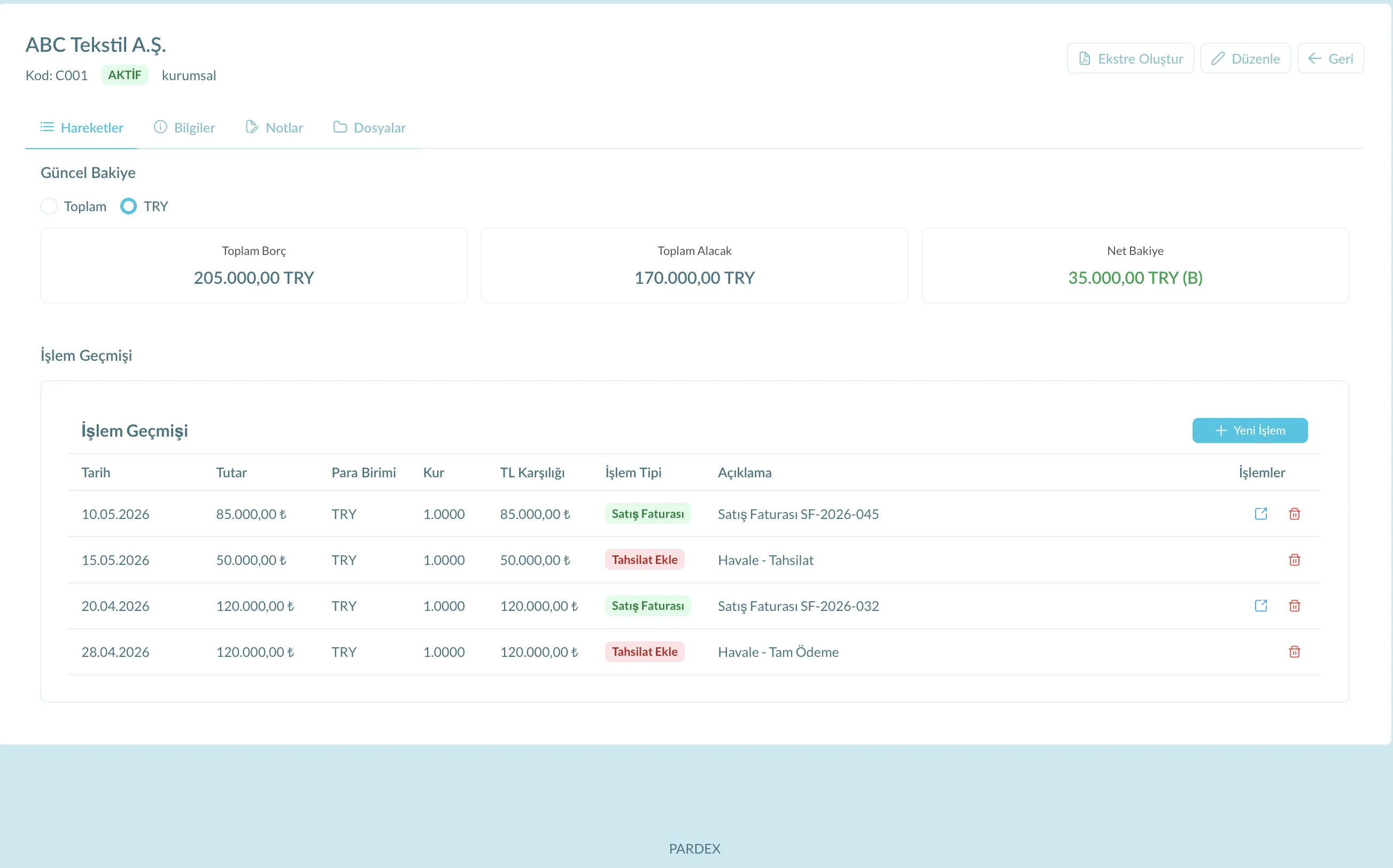Click the AKTİF status badge
The width and height of the screenshot is (1393, 868).
pyautogui.click(x=125, y=75)
